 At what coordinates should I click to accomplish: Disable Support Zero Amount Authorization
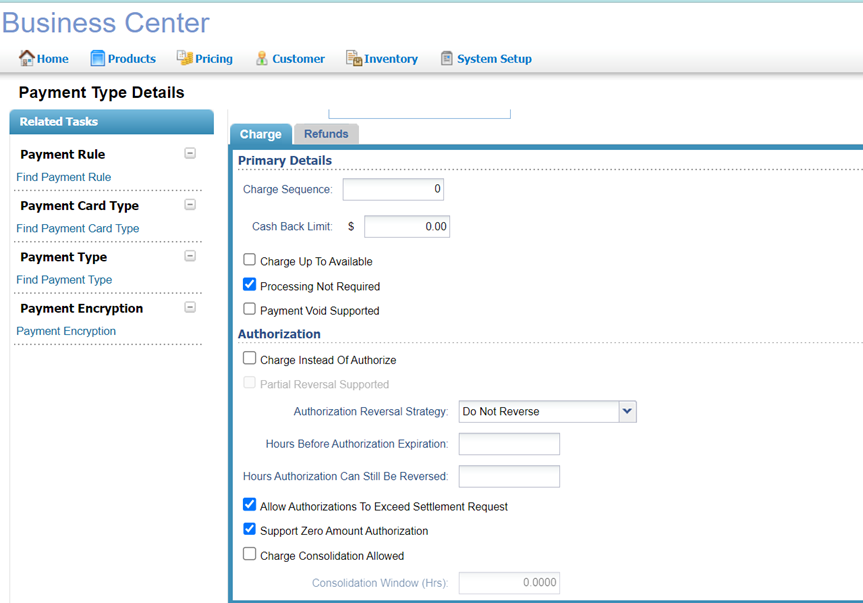[x=250, y=529]
